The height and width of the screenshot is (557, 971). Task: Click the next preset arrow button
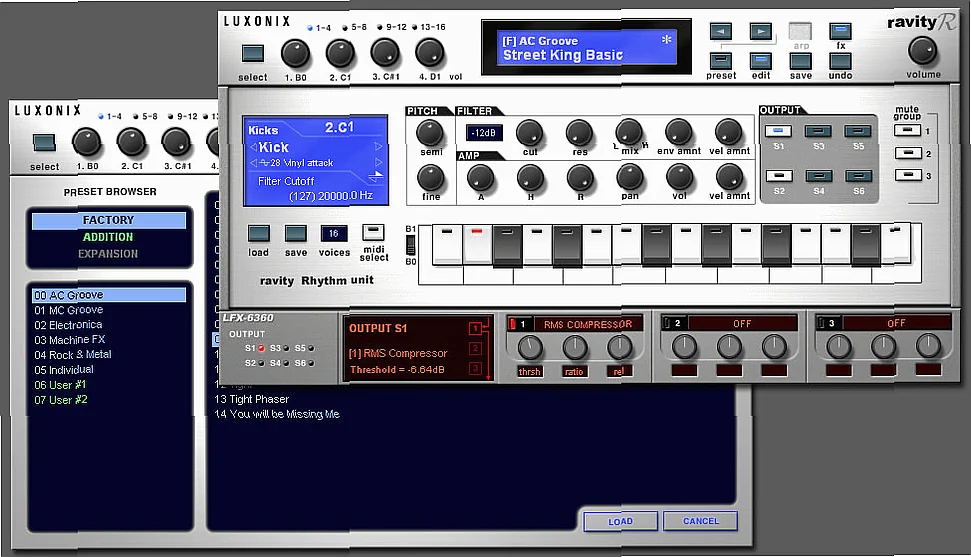tap(760, 31)
